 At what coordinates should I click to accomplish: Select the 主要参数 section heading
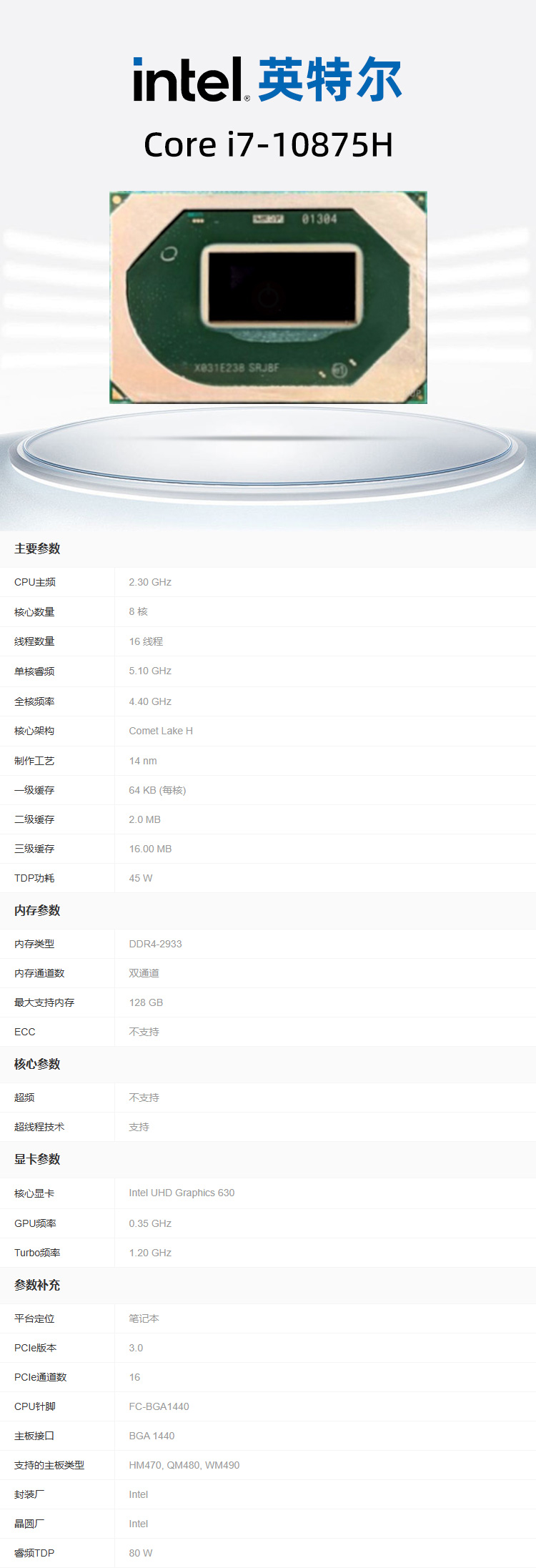click(x=37, y=548)
